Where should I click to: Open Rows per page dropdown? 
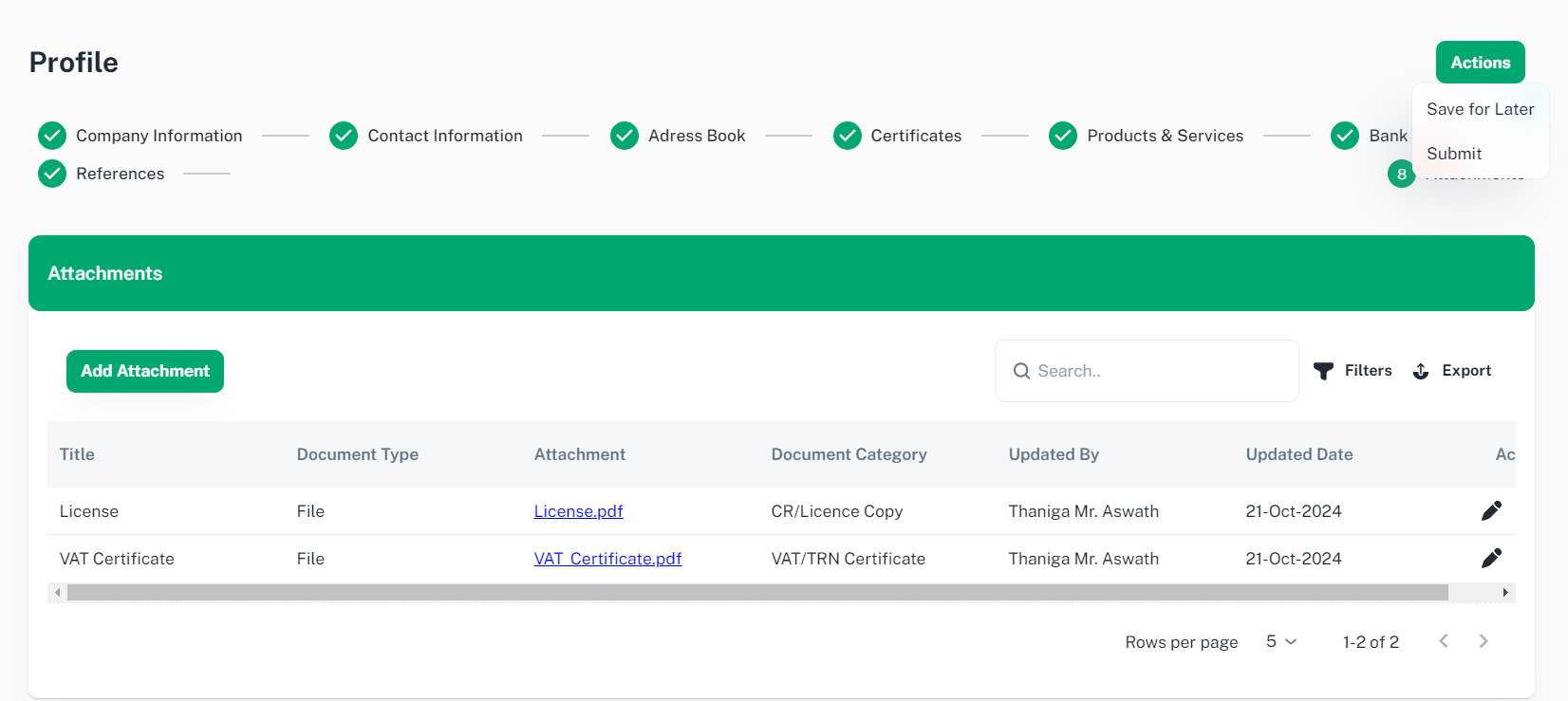point(1280,642)
